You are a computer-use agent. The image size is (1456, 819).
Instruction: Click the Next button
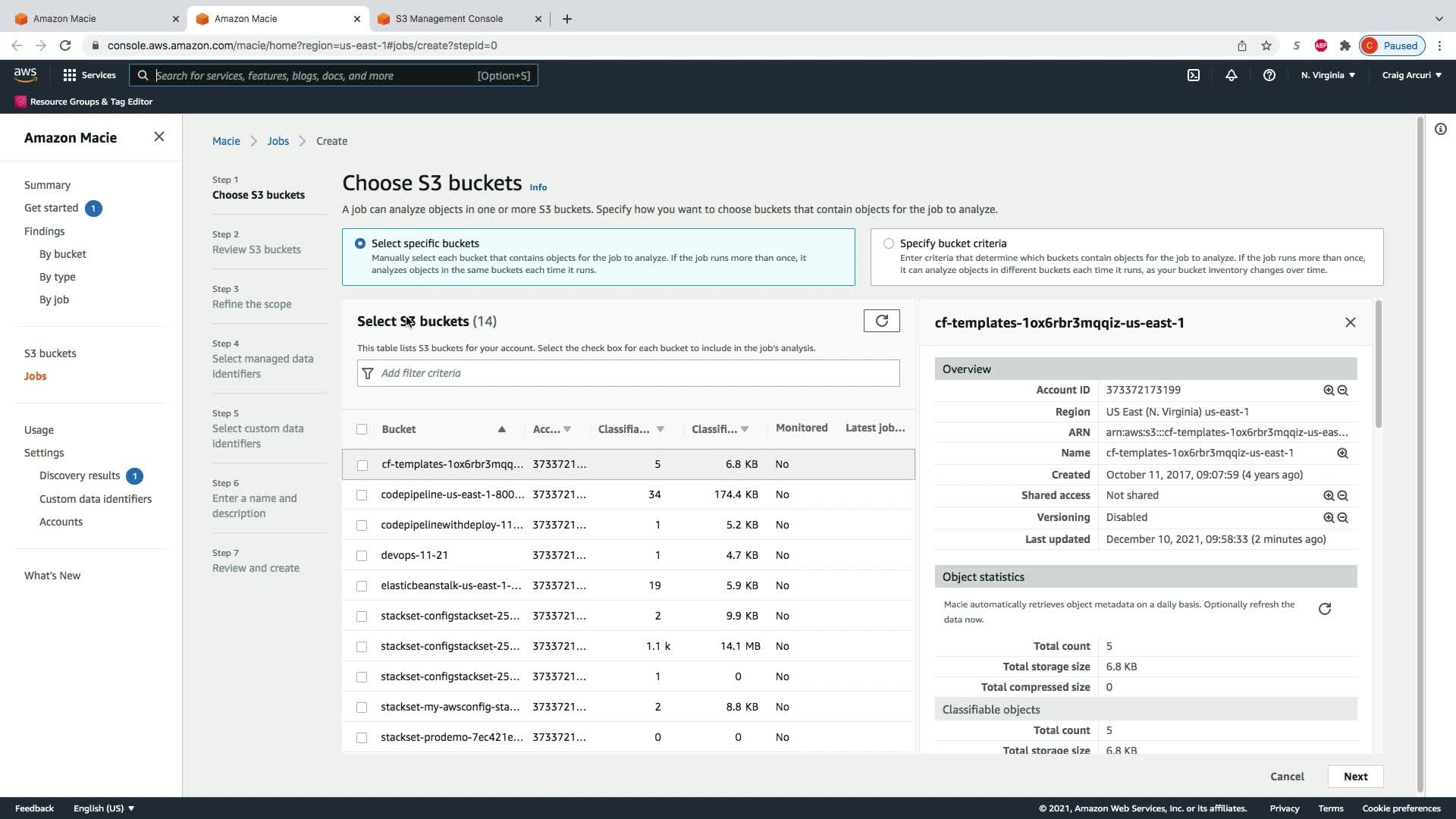pos(1355,777)
